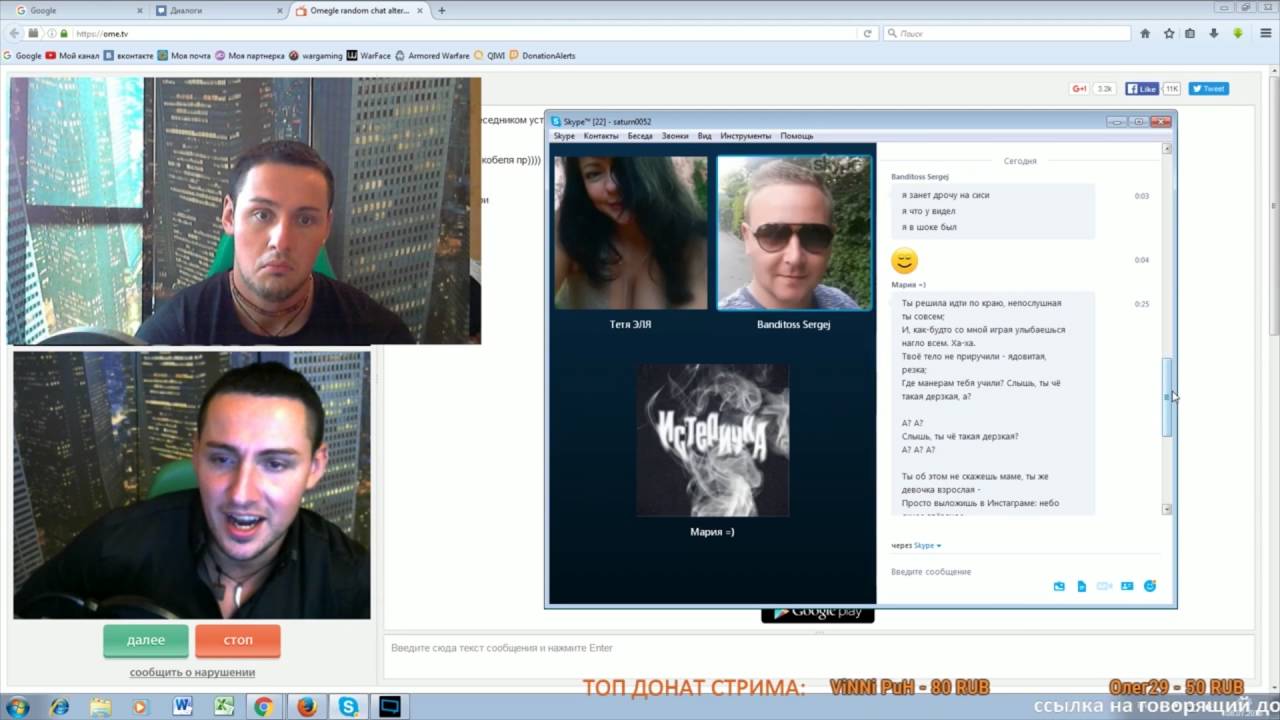1280x720 pixels.
Task: Select Мария =) participant thumbnail
Action: pos(713,440)
